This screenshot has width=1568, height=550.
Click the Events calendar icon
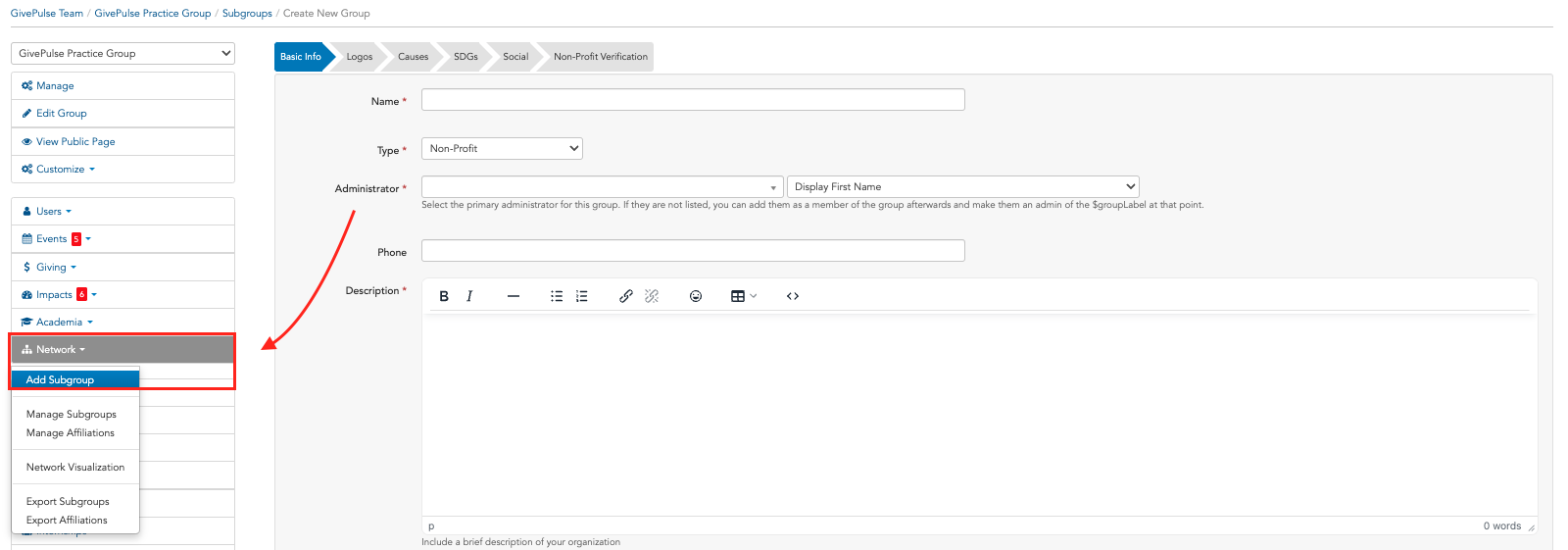coord(27,238)
